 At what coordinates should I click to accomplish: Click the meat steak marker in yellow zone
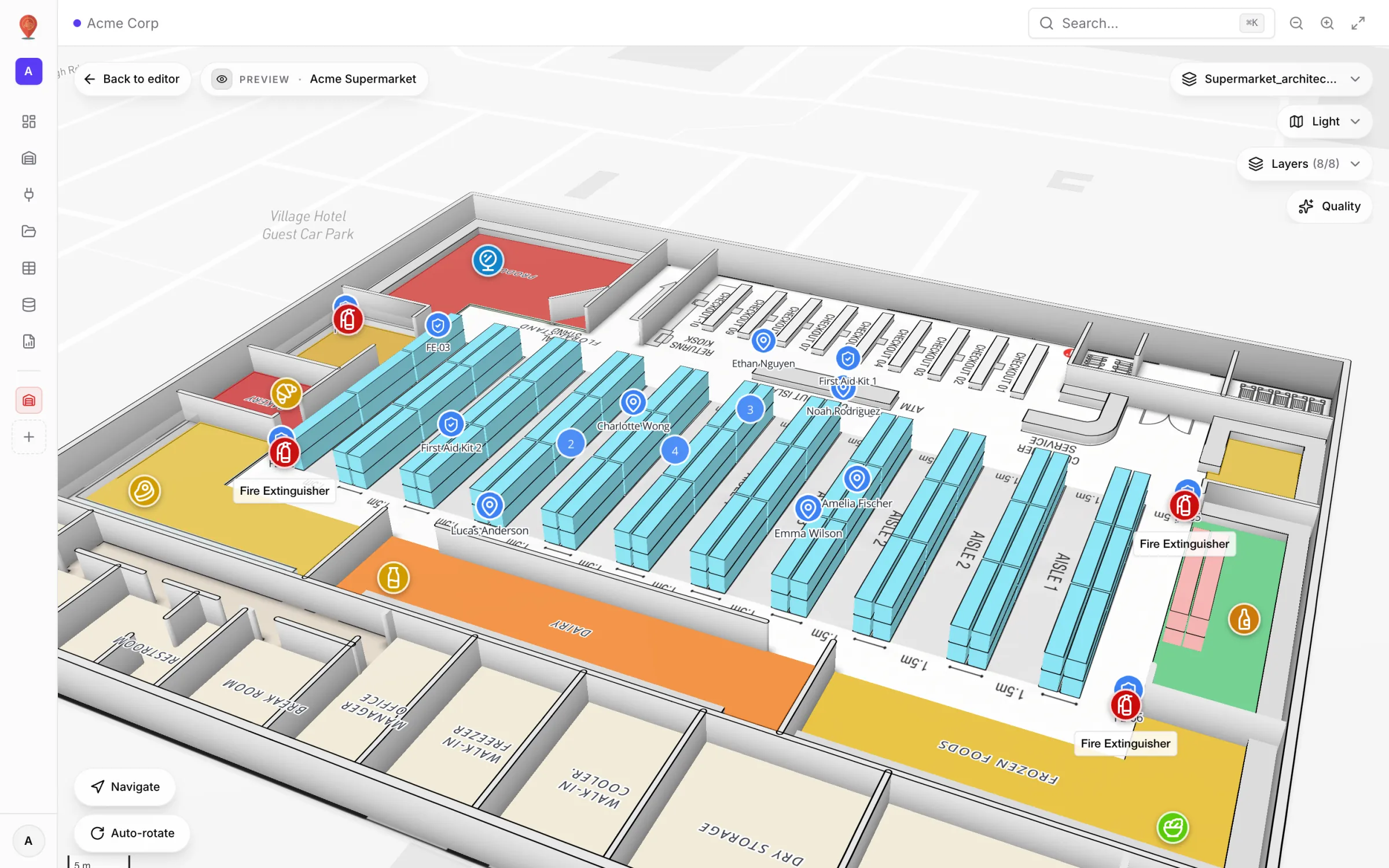tap(144, 491)
